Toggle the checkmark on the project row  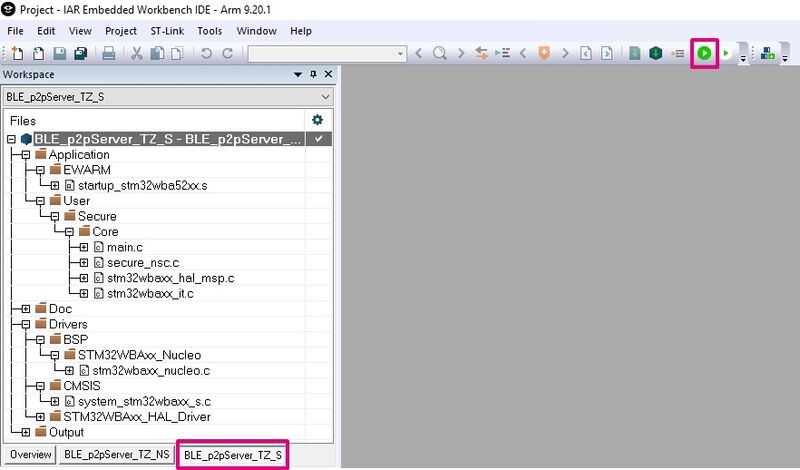pyautogui.click(x=318, y=139)
